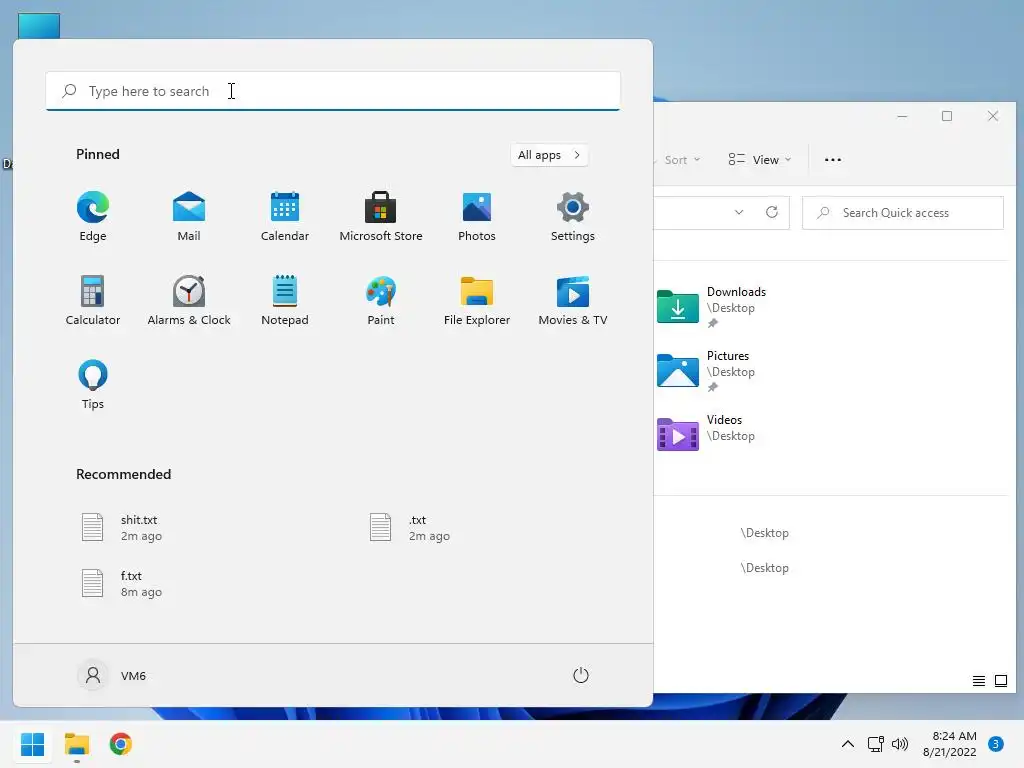Open See more options in File Explorer
The width and height of the screenshot is (1024, 768).
(833, 160)
